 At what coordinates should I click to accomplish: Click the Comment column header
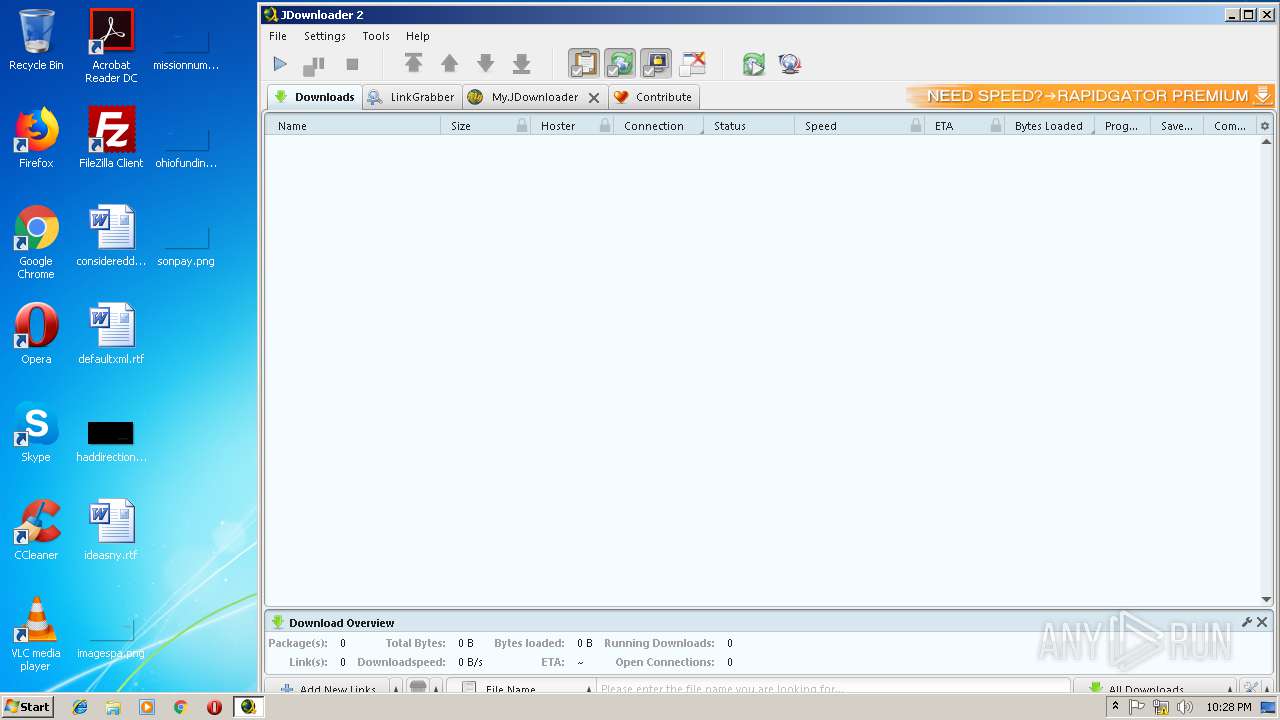tap(1230, 126)
